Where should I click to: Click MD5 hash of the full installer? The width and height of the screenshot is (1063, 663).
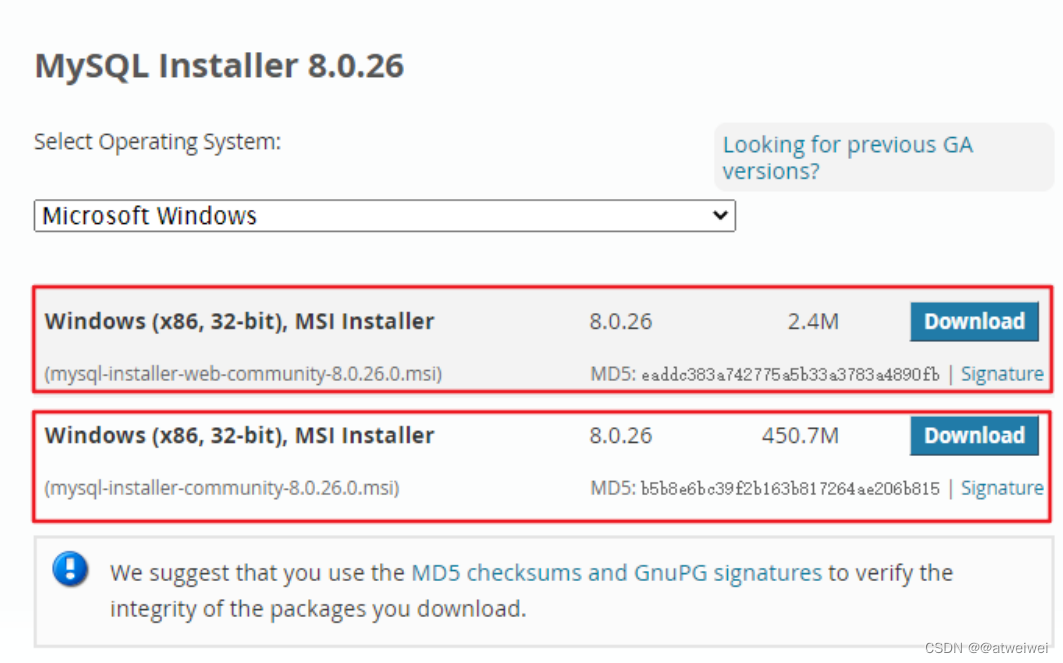coord(790,488)
